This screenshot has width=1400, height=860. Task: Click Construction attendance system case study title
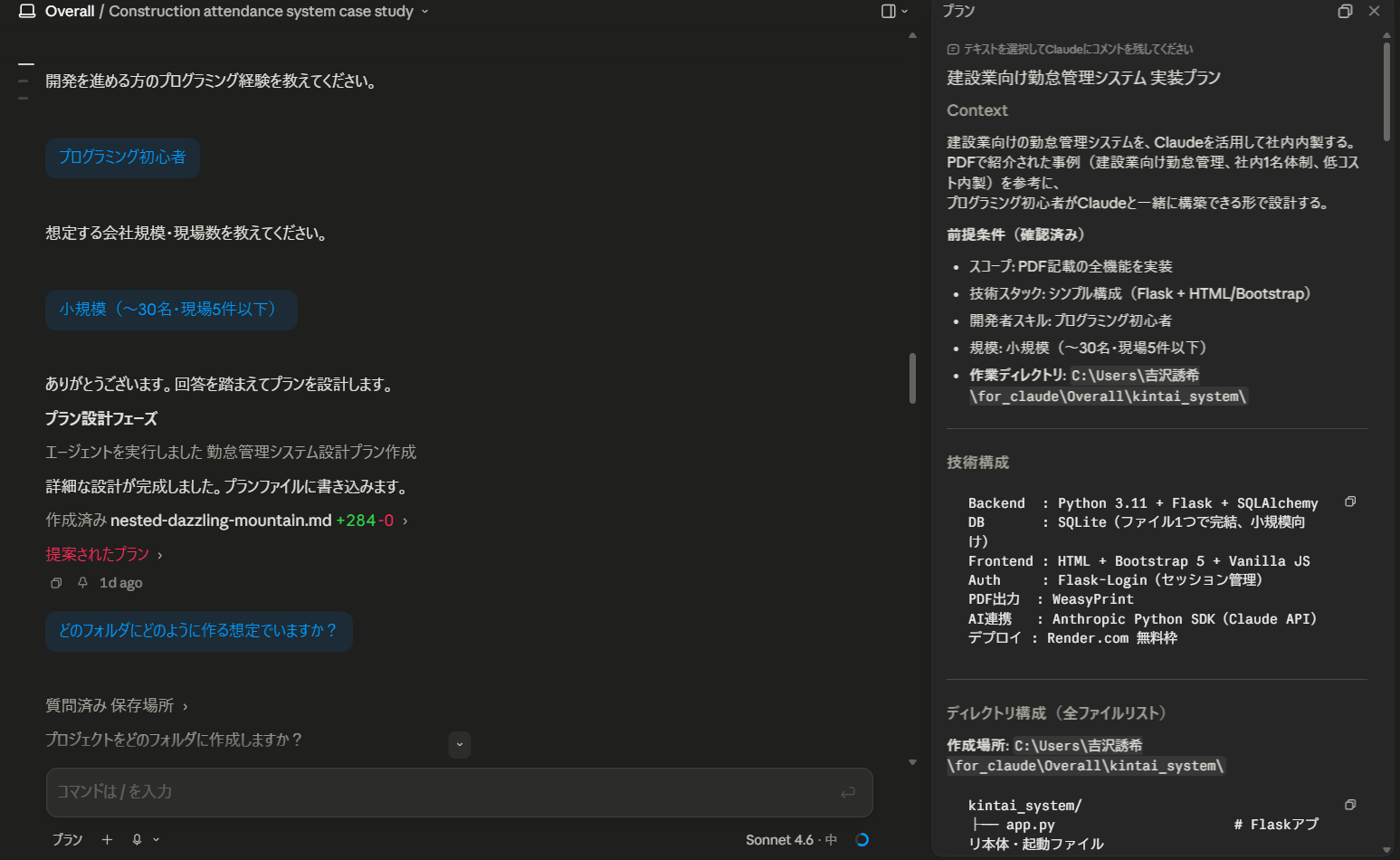pos(261,11)
